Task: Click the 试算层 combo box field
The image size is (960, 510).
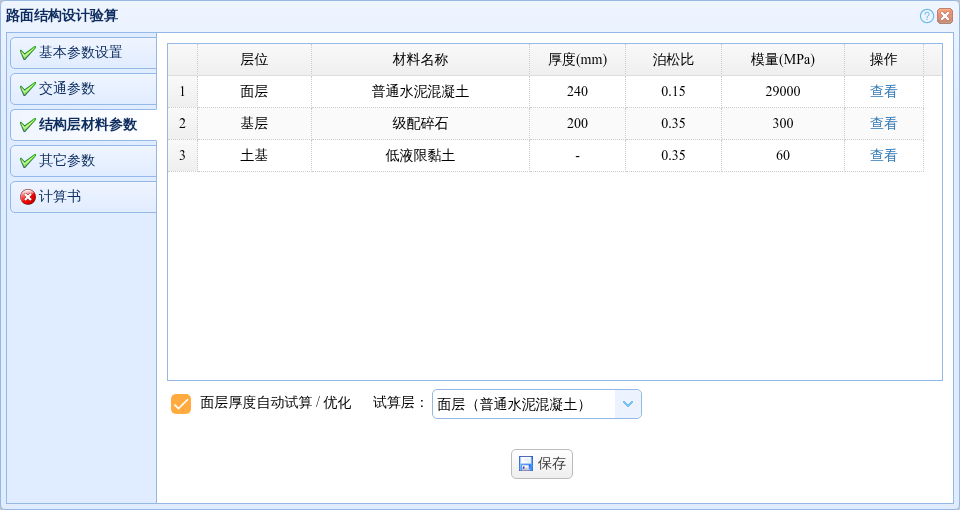Action: 536,404
